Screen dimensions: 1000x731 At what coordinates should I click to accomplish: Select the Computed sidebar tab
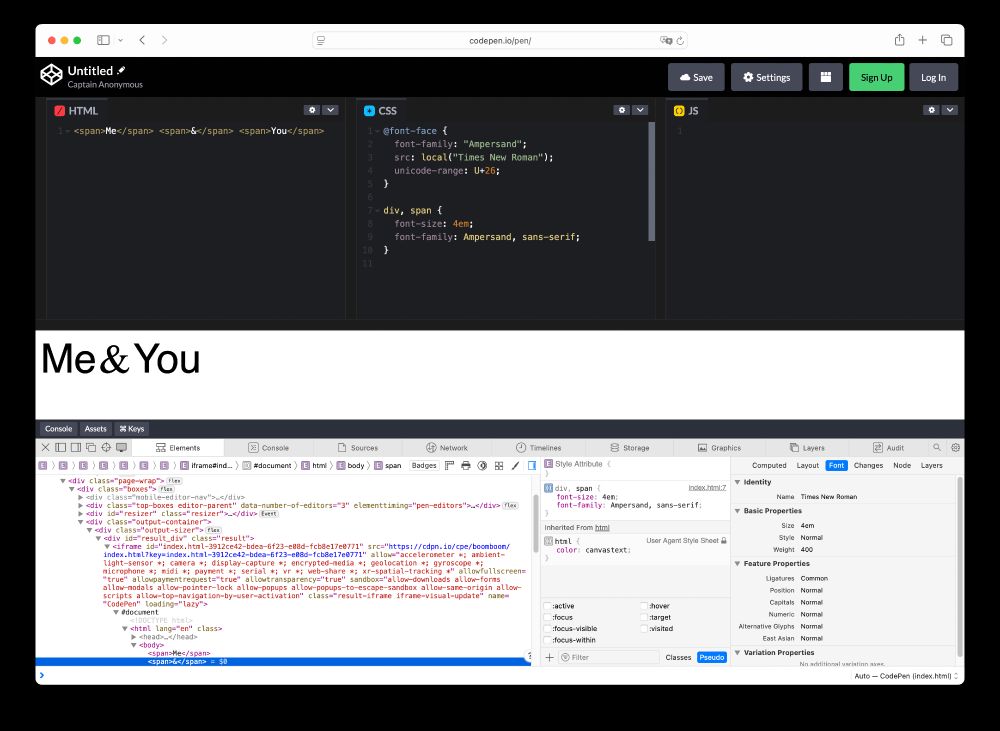click(x=769, y=466)
